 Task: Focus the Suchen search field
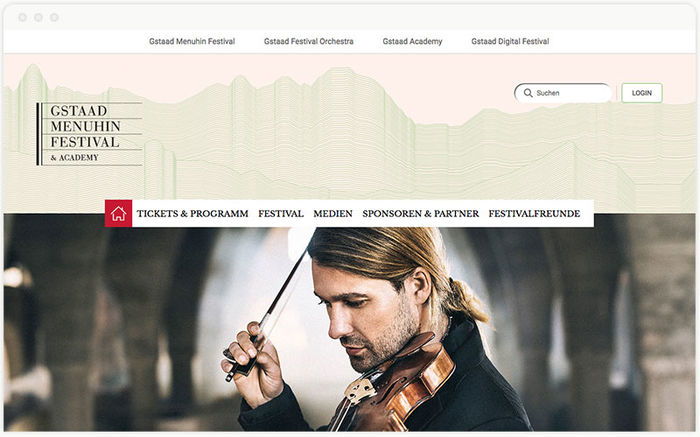pos(572,93)
